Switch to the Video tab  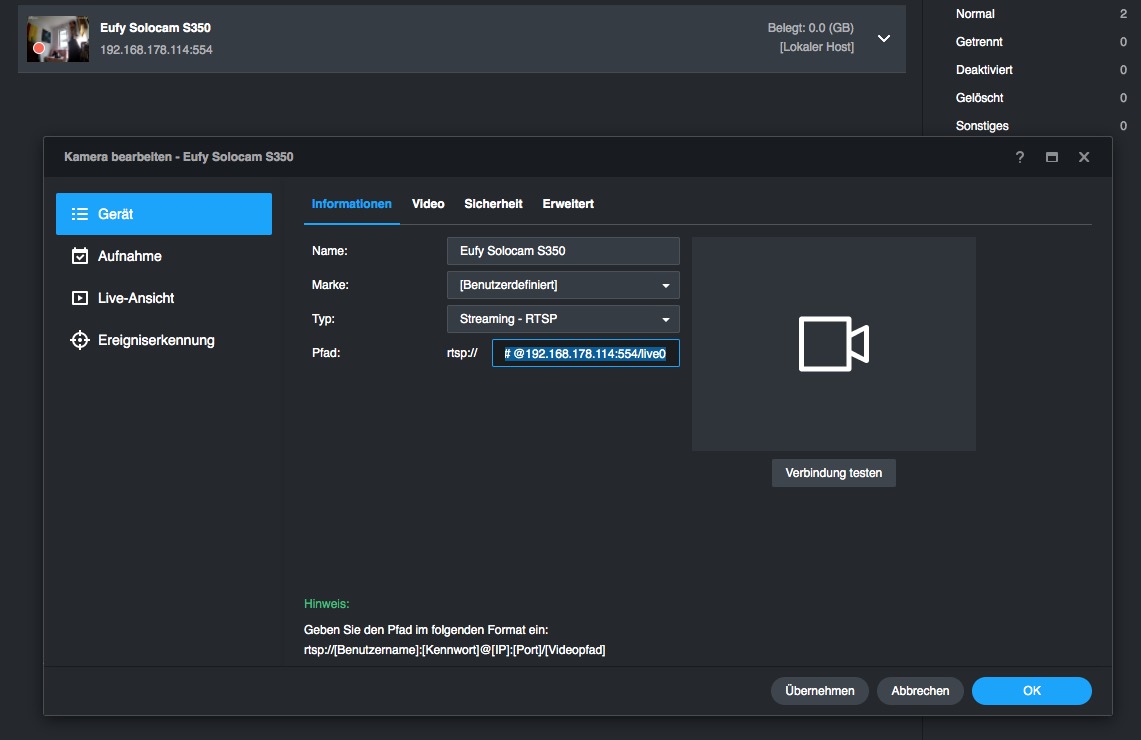[x=428, y=204]
